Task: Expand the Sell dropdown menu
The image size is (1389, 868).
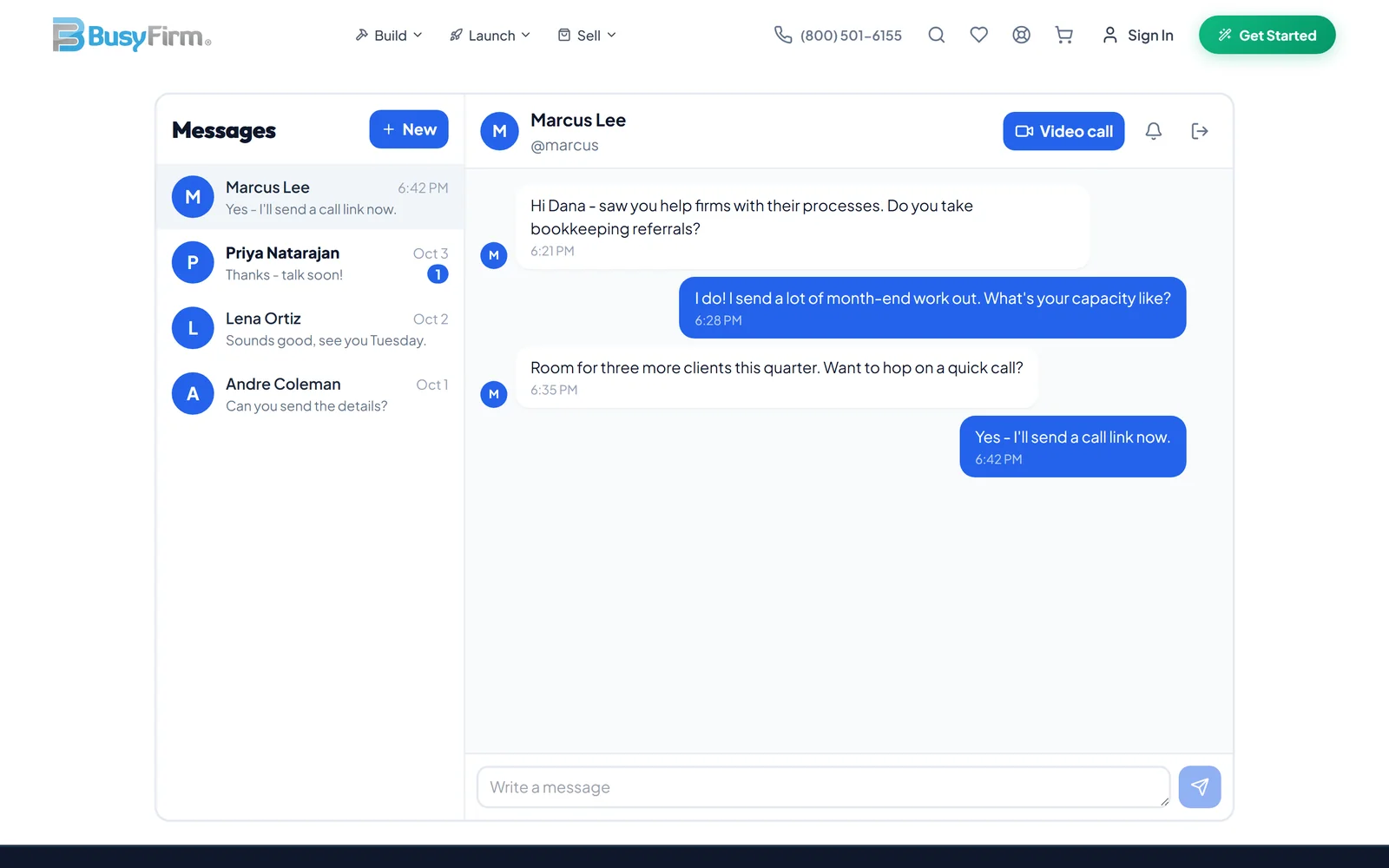Action: click(587, 36)
